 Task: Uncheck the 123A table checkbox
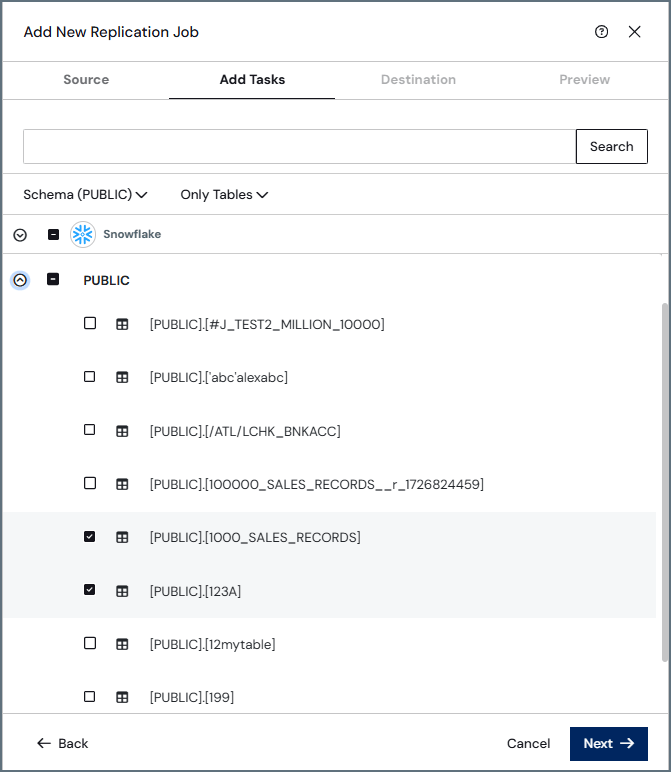tap(90, 590)
